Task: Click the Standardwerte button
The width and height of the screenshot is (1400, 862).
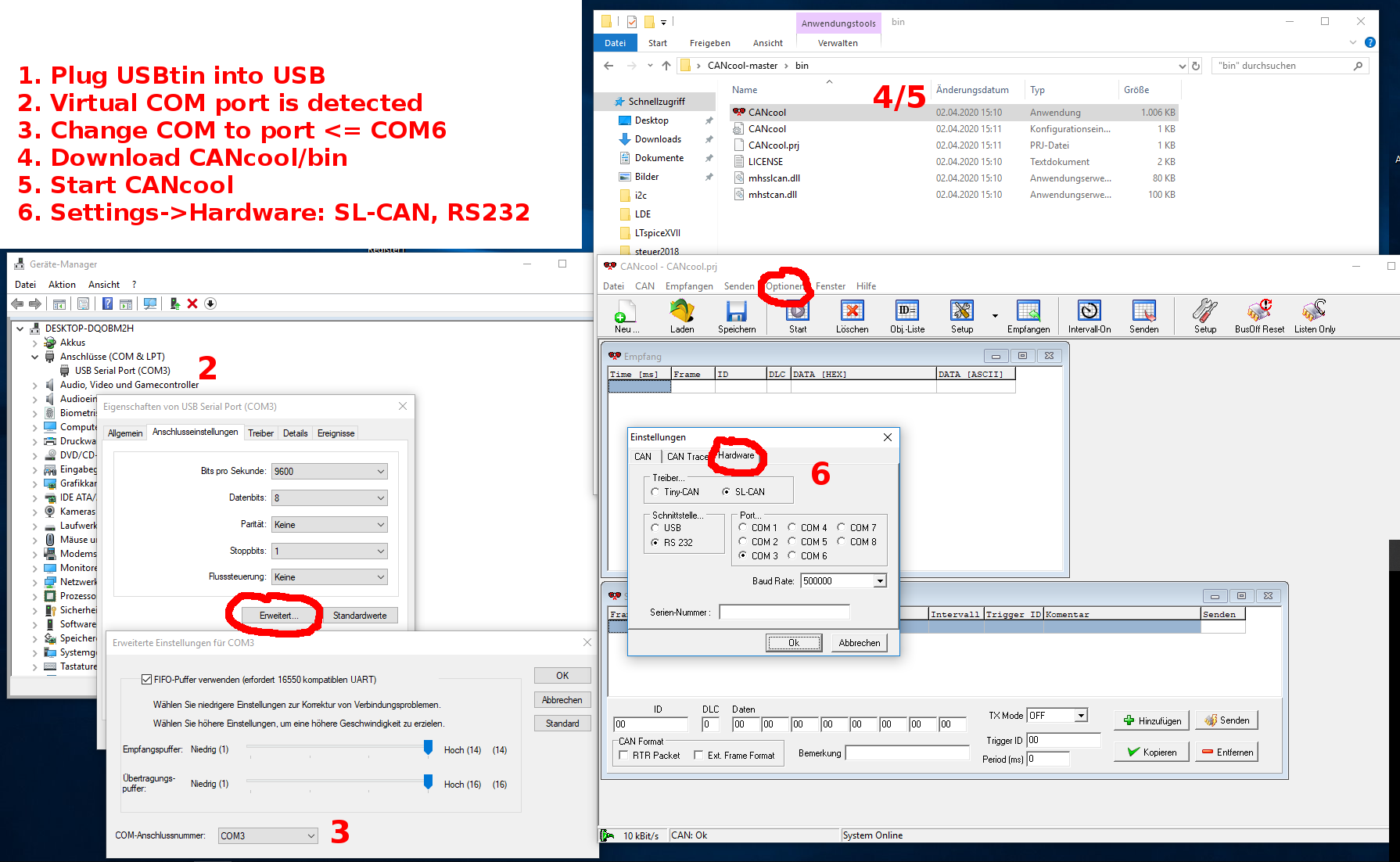Action: coord(360,616)
